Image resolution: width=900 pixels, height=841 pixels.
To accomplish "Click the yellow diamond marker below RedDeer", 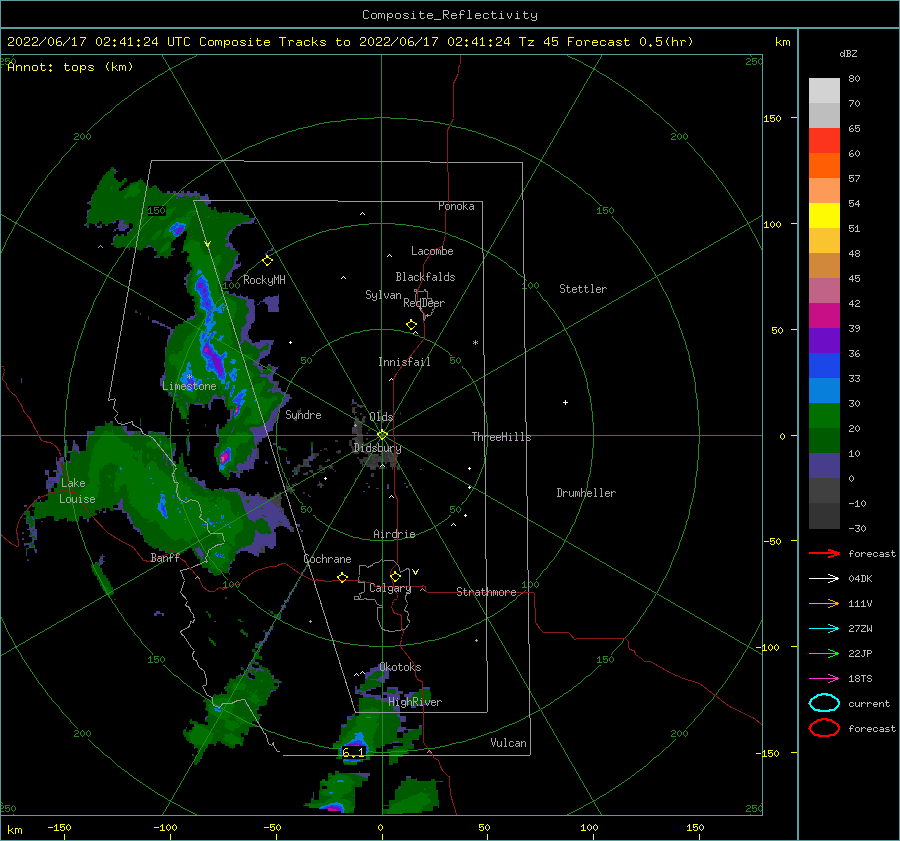I will click(x=412, y=325).
